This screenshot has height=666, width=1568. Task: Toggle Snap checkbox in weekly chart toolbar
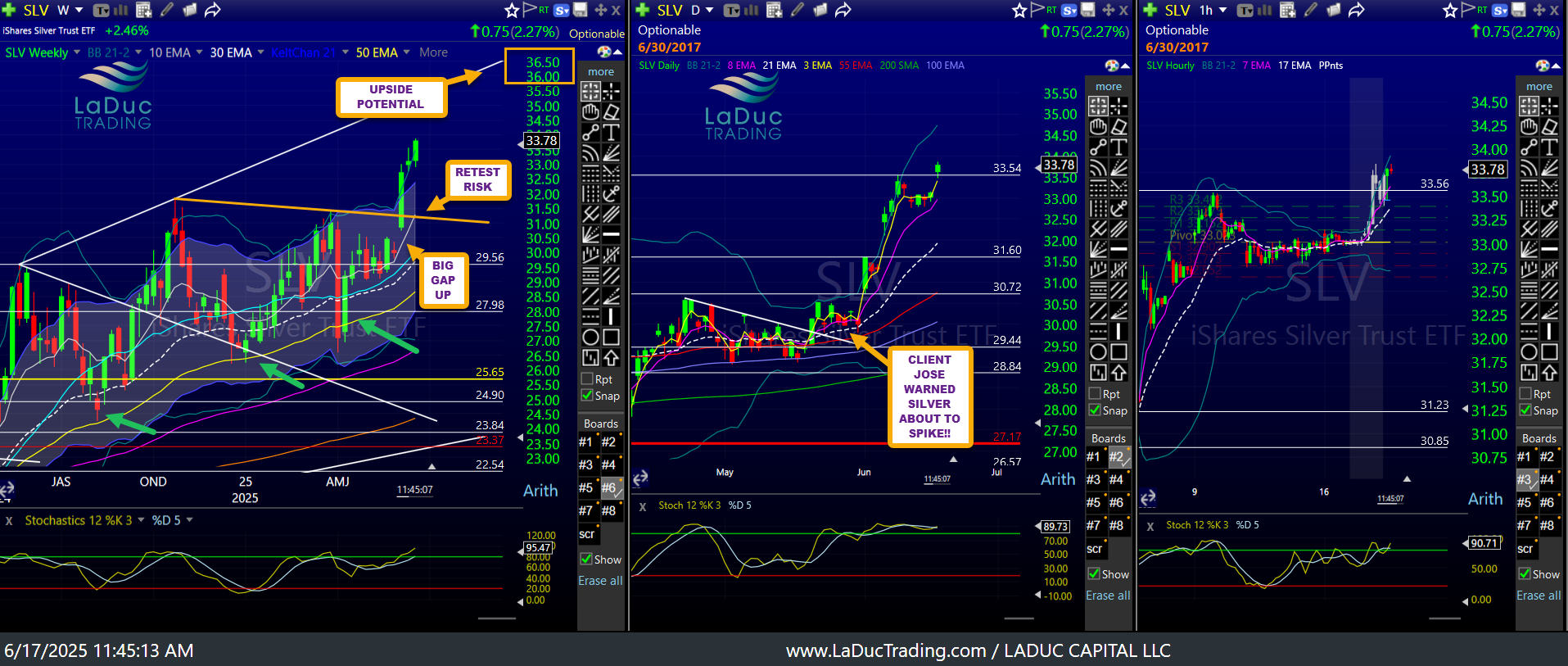pos(587,396)
